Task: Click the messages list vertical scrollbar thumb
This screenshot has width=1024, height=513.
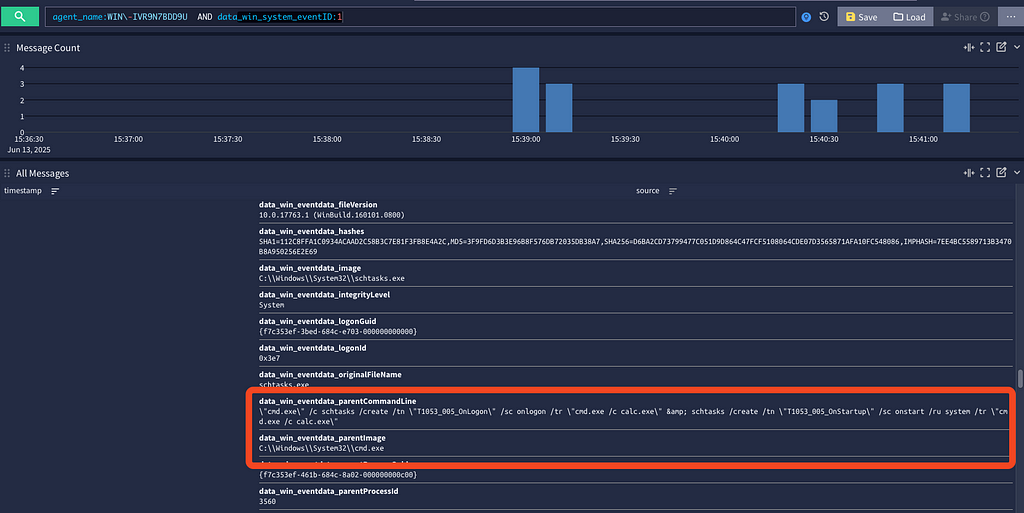Action: (x=1020, y=378)
